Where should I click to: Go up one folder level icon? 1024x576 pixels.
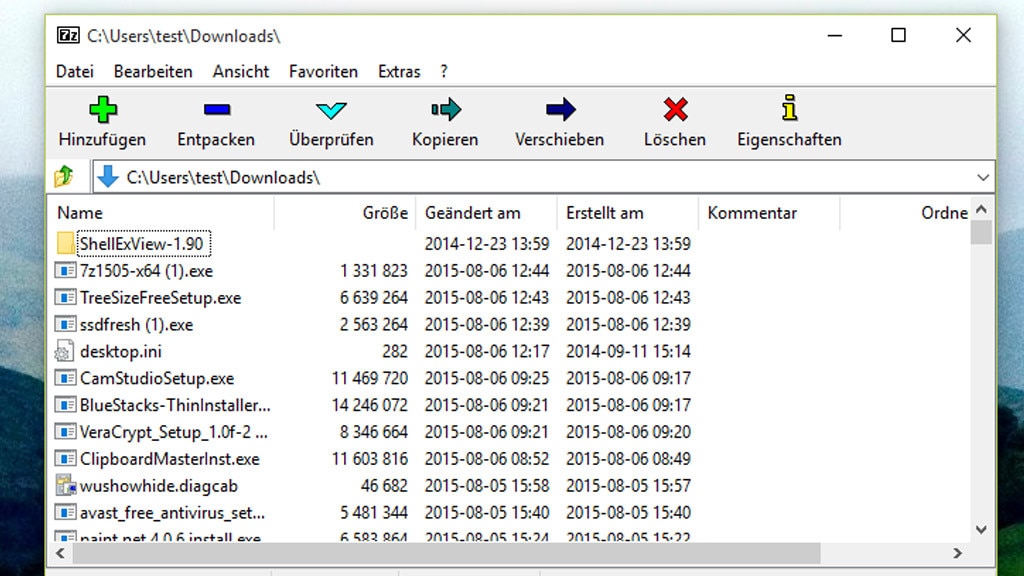coord(64,176)
